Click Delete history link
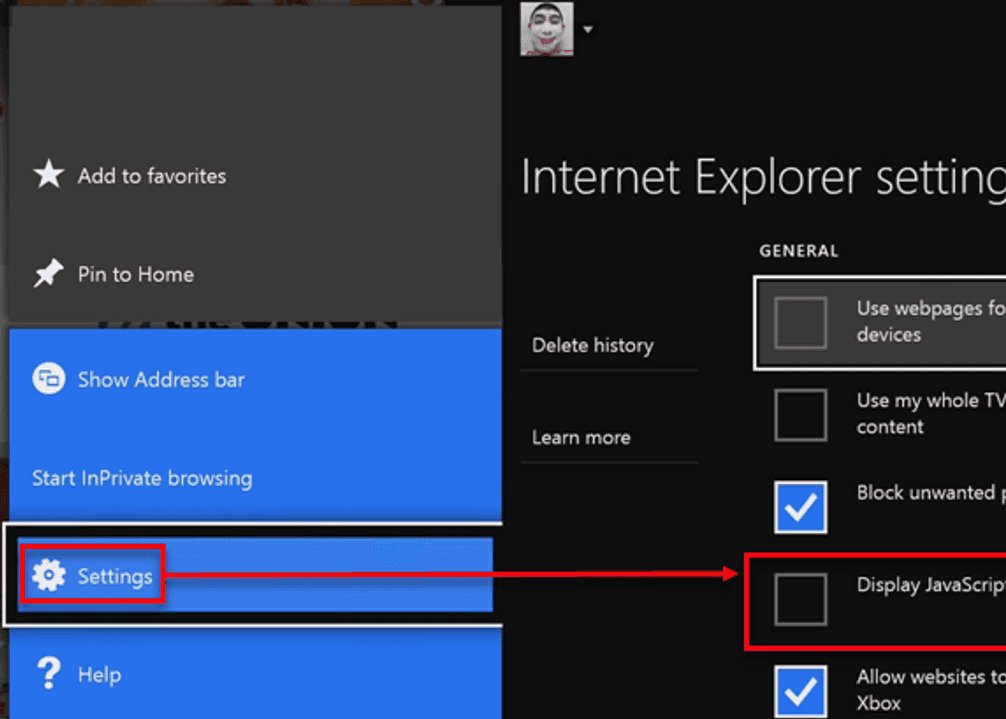This screenshot has width=1006, height=719. 593,346
